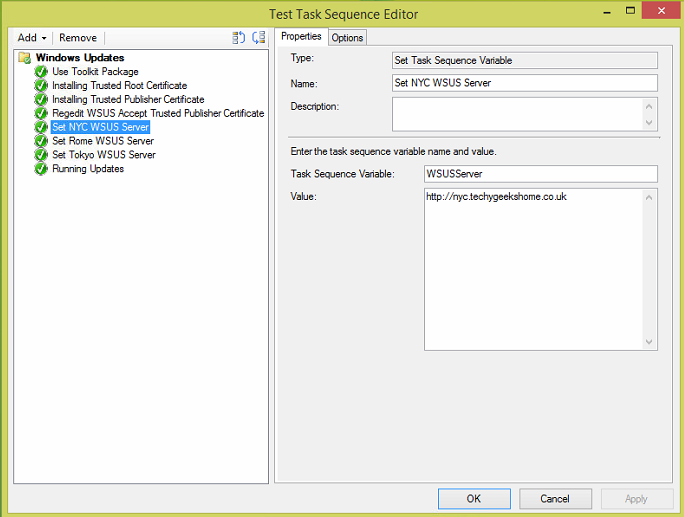Select the Properties tab
This screenshot has width=684, height=517.
pos(301,37)
